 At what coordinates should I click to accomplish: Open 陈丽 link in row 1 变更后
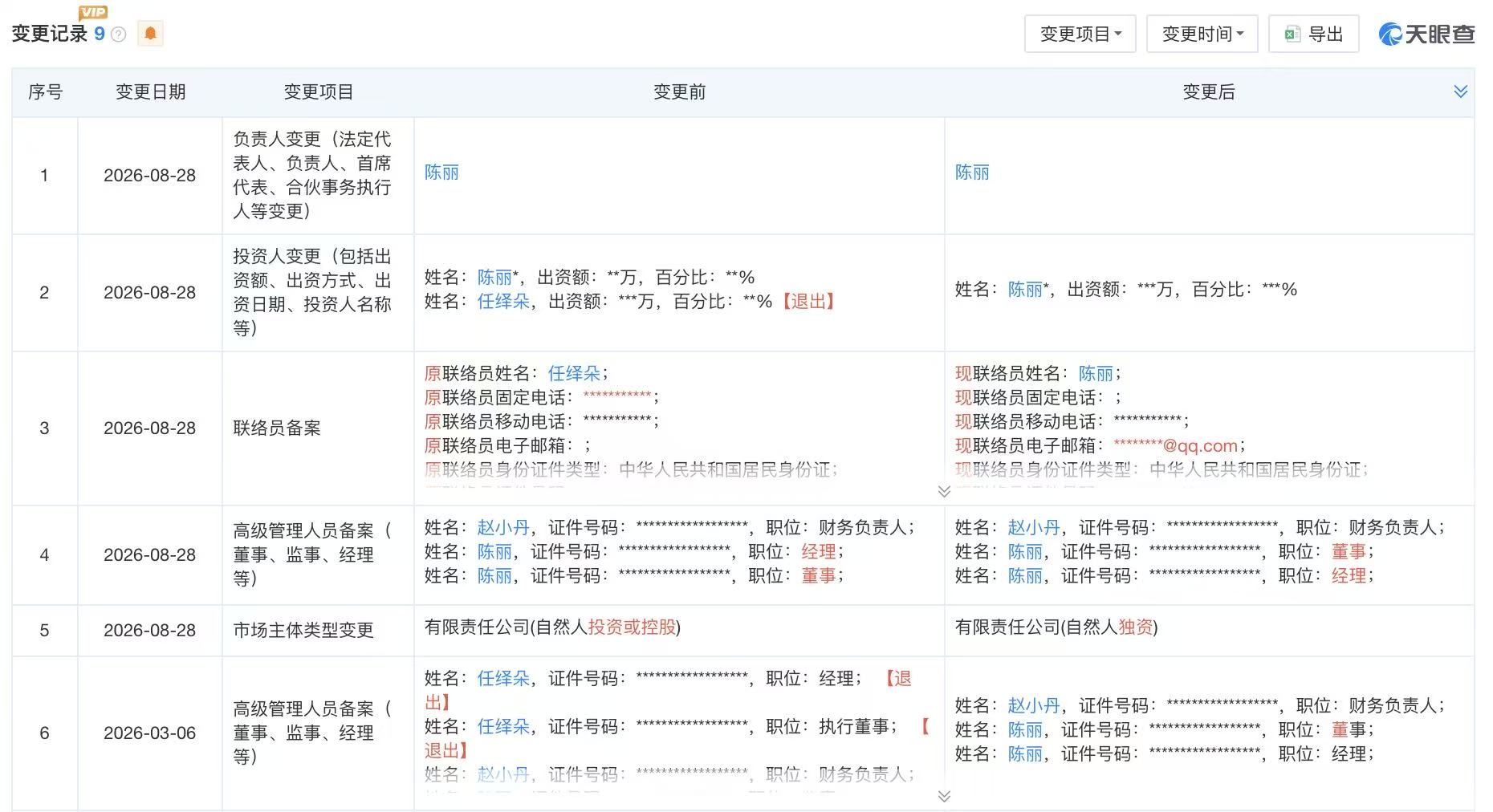pos(972,173)
